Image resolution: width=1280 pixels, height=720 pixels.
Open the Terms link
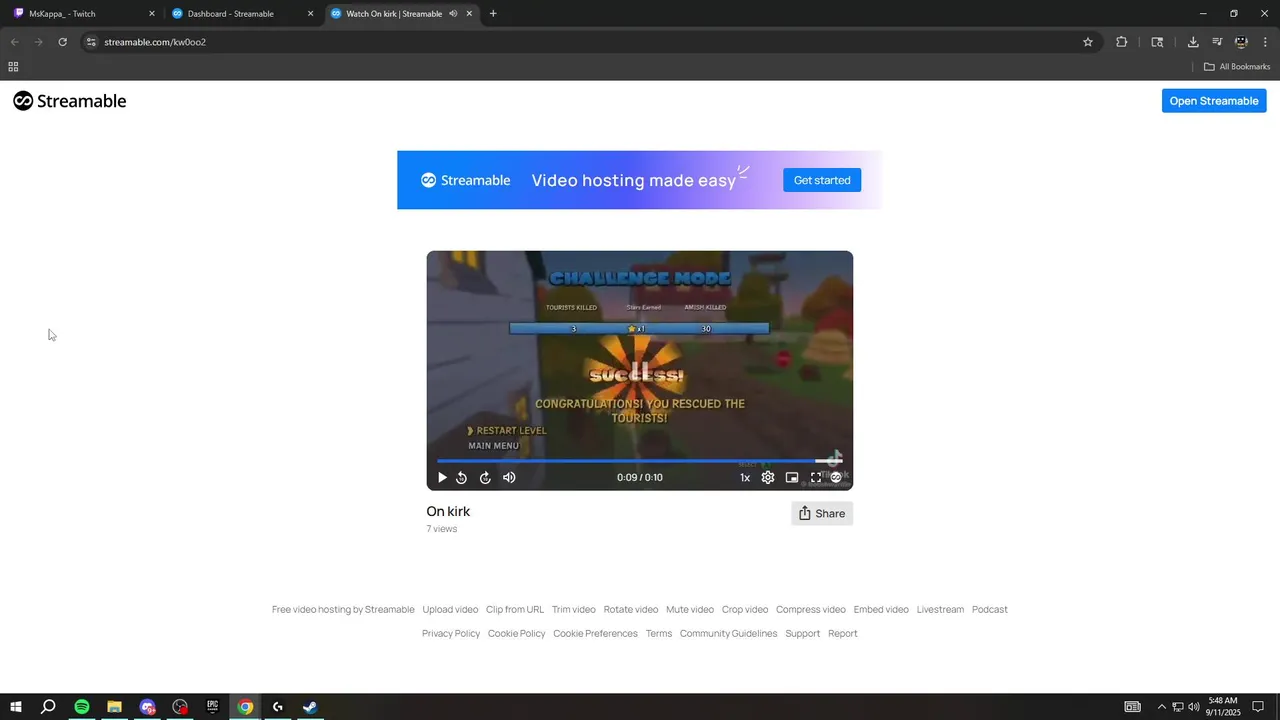click(x=659, y=633)
